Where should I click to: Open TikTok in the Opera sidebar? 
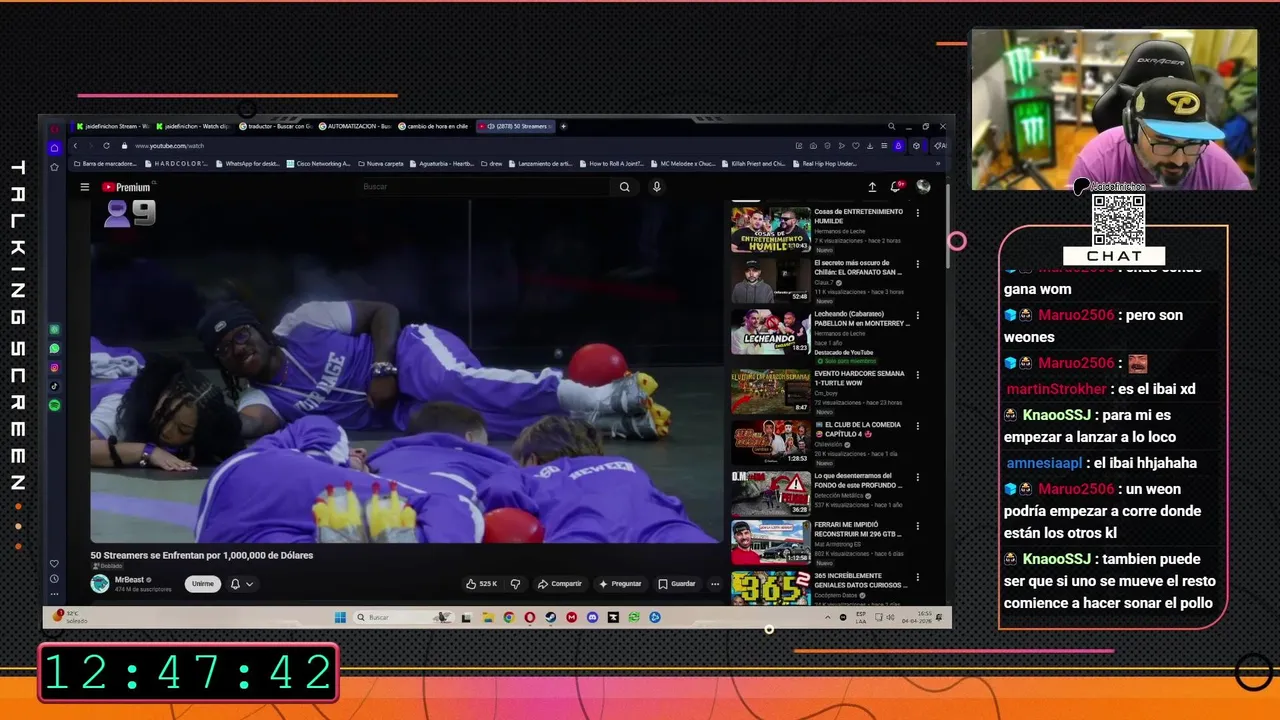(x=54, y=386)
